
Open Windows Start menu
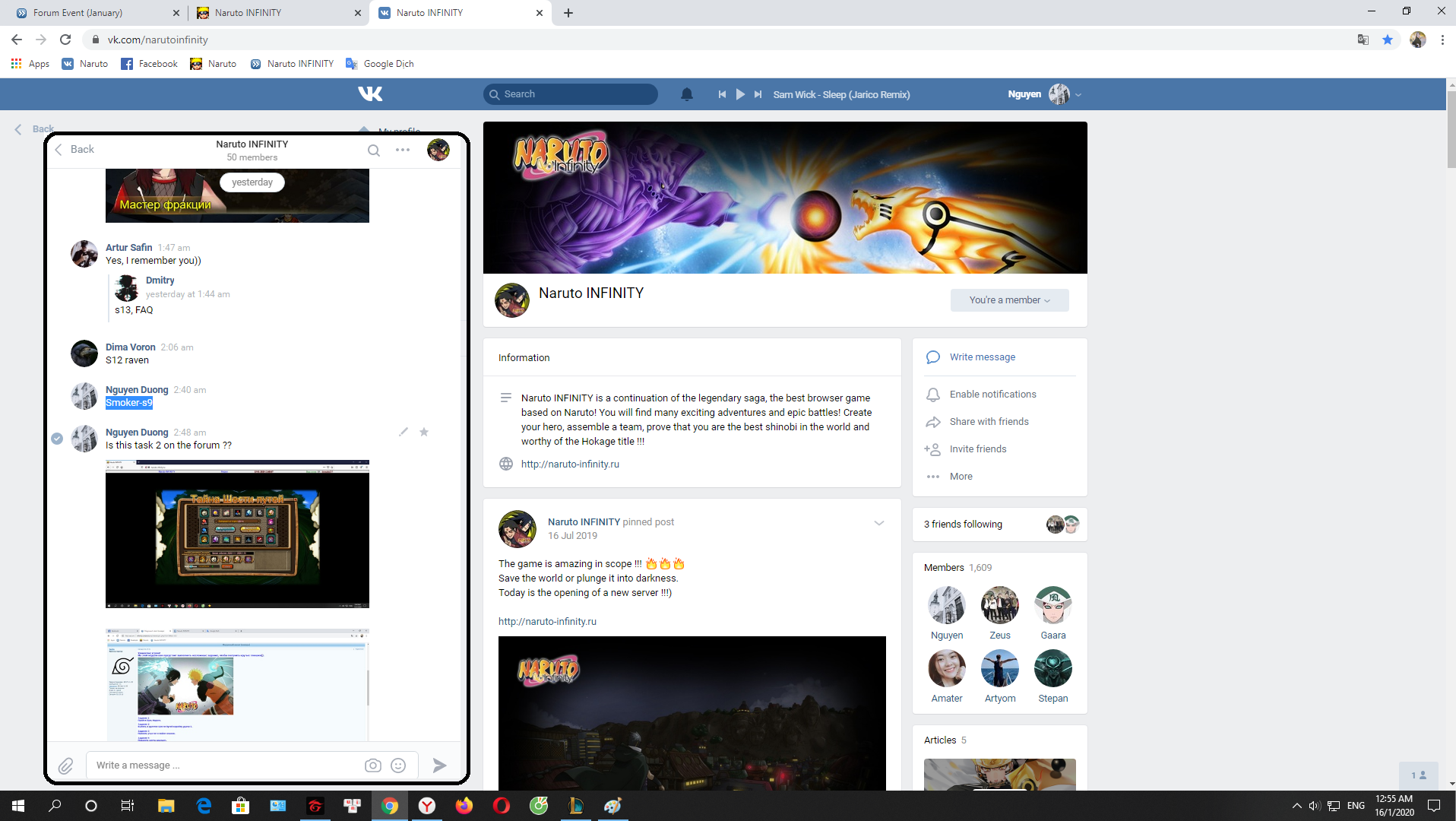(18, 806)
